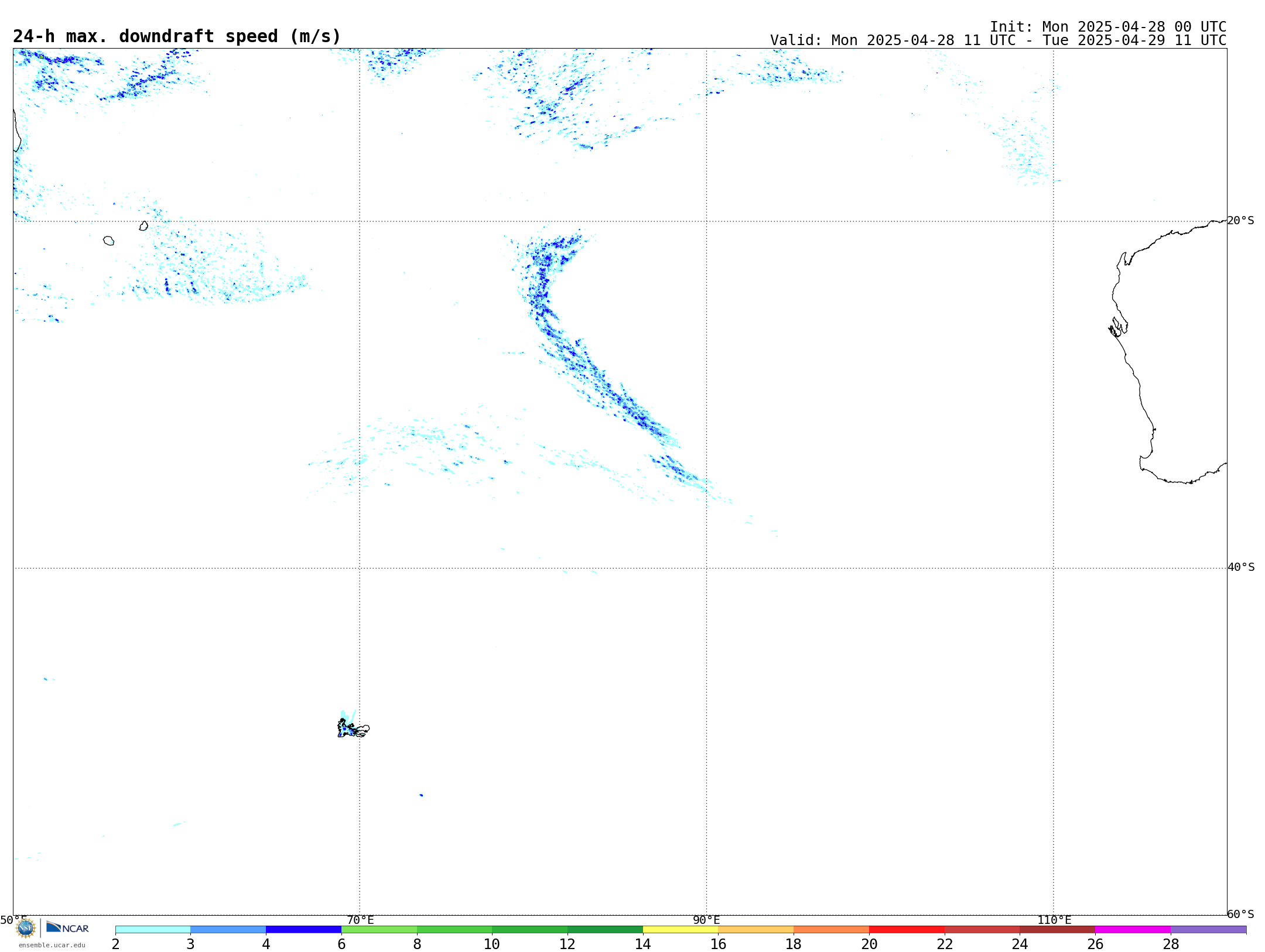Click the "90°E" longitude label
1265x952 pixels.
(706, 920)
